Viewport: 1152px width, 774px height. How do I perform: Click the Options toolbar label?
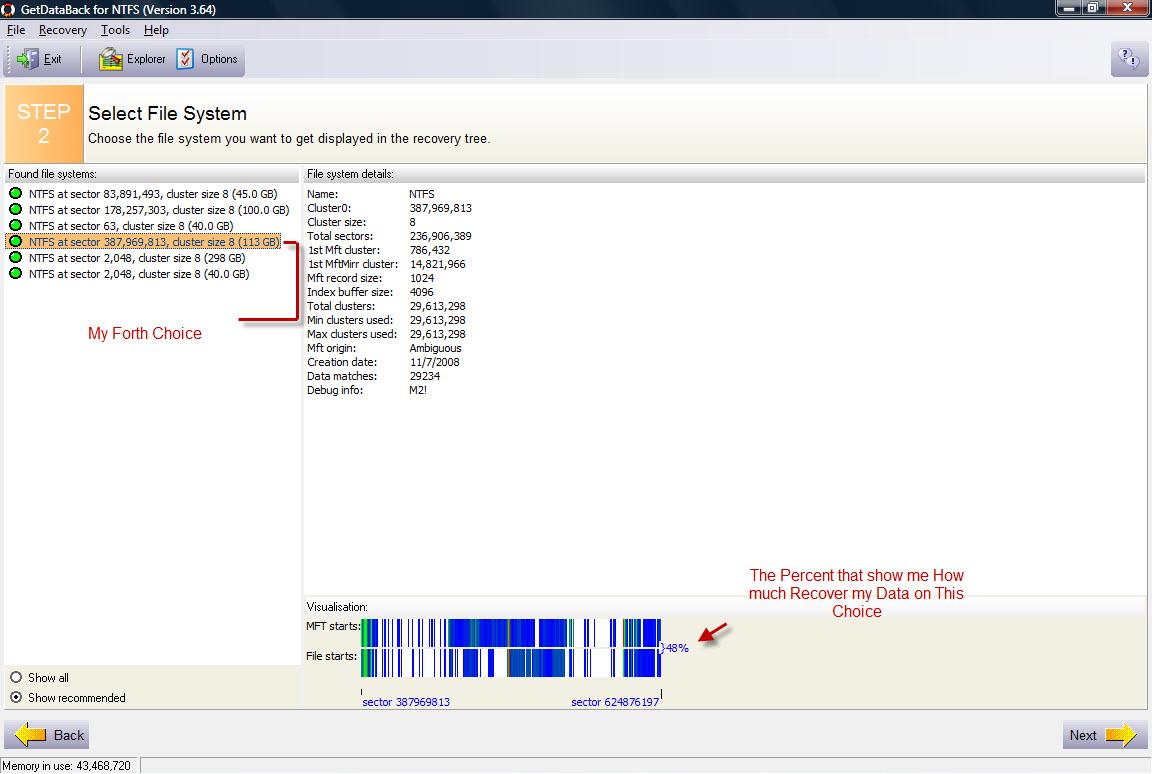tap(219, 59)
